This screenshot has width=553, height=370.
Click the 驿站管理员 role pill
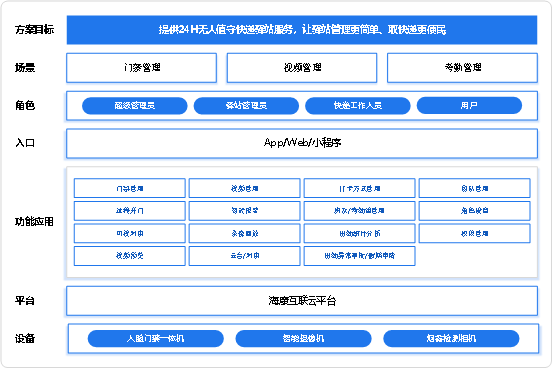click(246, 105)
